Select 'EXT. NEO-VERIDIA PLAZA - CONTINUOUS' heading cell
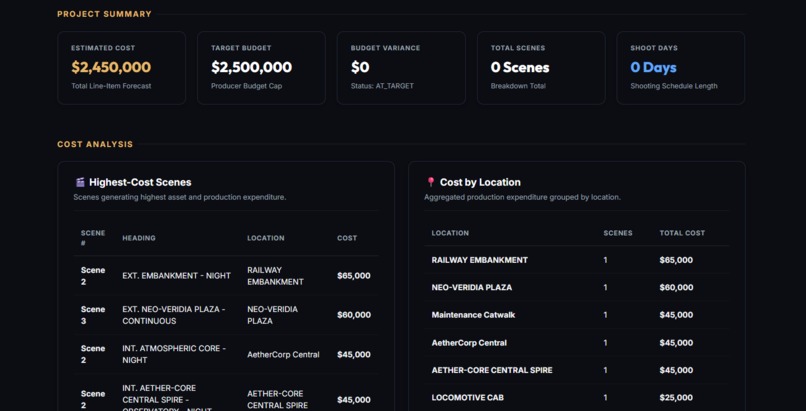The width and height of the screenshot is (806, 411). (x=174, y=315)
